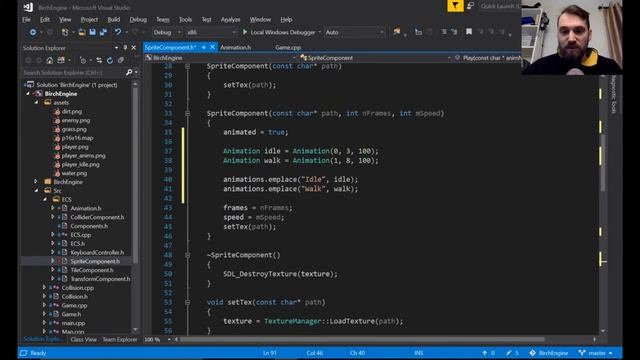Collapse the SpriteComponent constructor at line 33
The width and height of the screenshot is (640, 360).
(187, 113)
